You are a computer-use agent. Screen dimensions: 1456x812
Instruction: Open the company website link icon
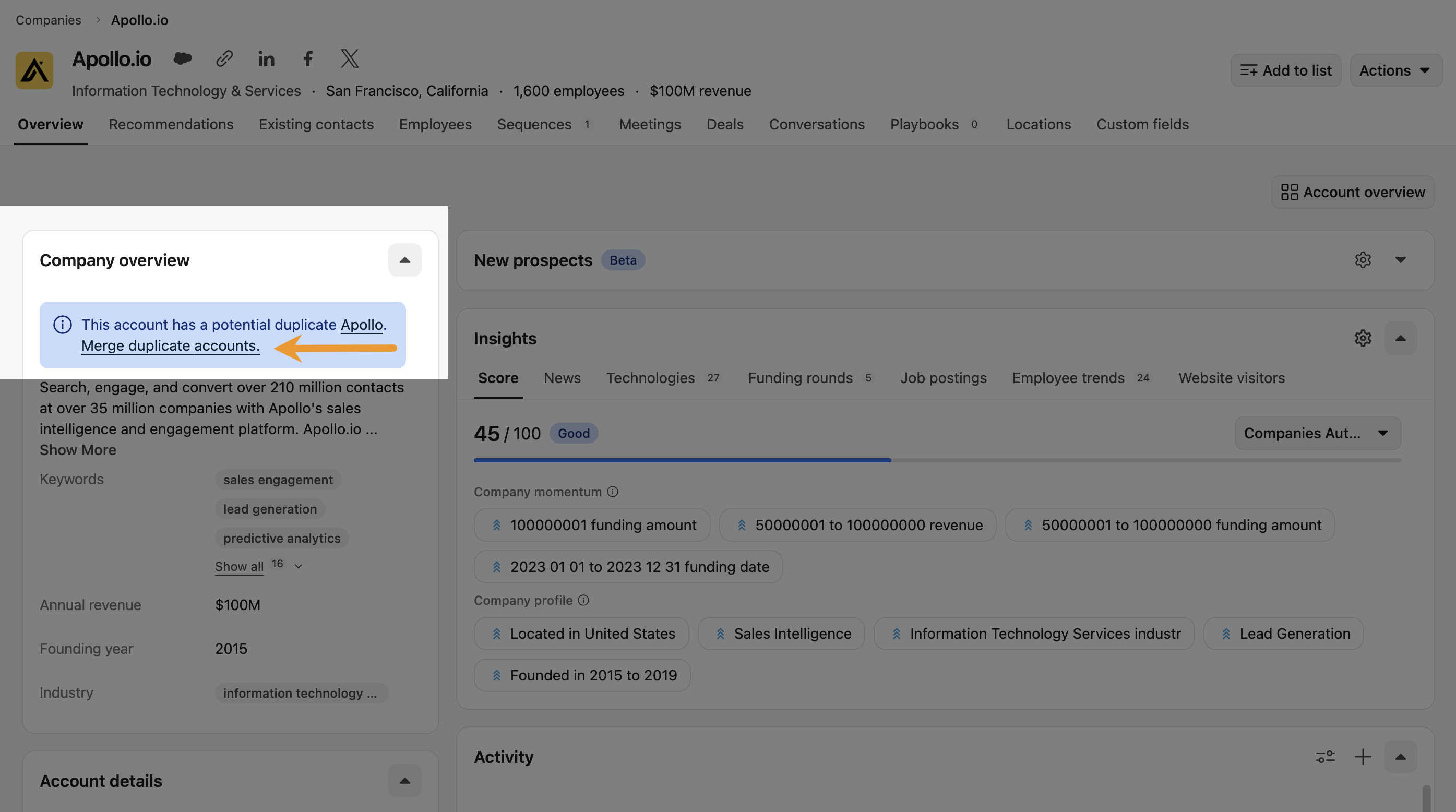pyautogui.click(x=224, y=59)
